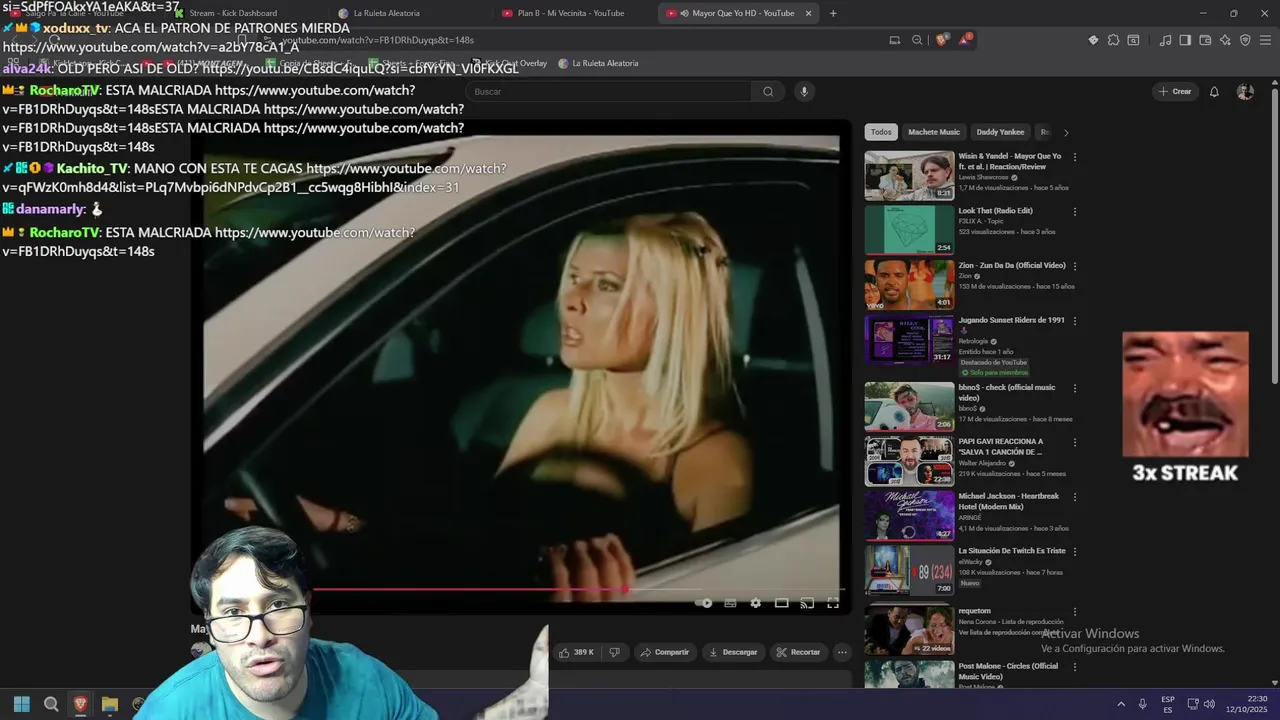
Task: Switch to Stream - Kick Dashboard tab
Action: (232, 13)
